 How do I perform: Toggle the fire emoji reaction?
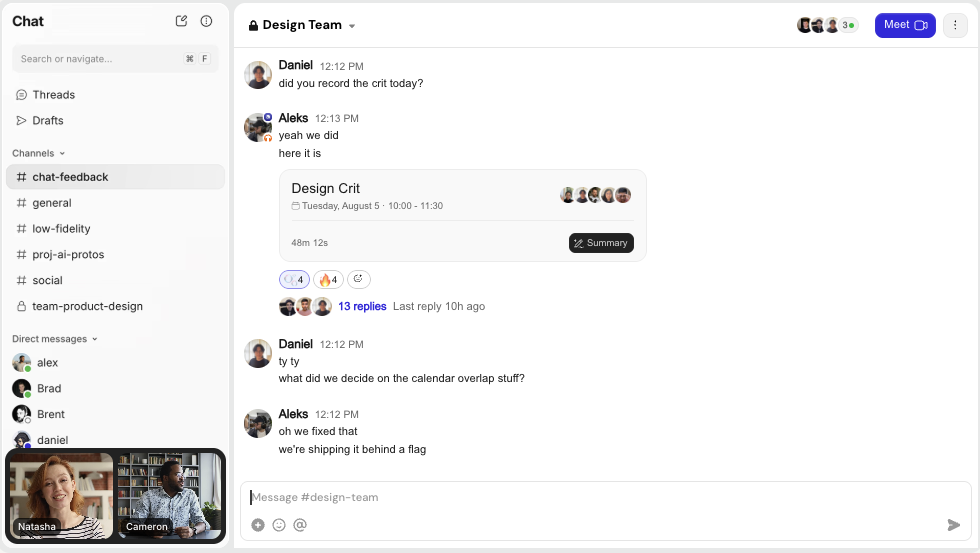pyautogui.click(x=328, y=280)
